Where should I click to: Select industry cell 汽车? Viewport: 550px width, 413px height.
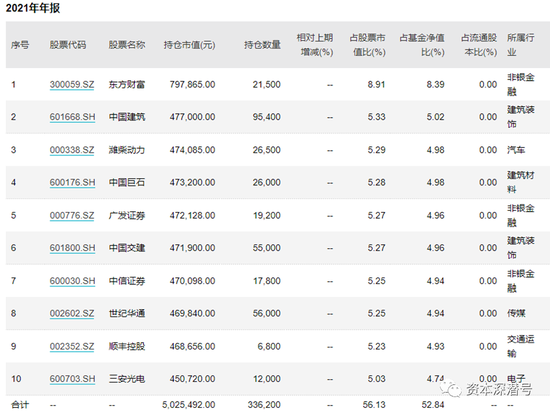[516, 150]
